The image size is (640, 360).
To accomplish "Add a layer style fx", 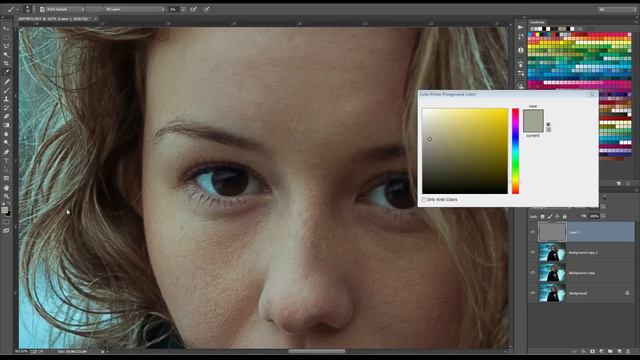I will click(583, 351).
